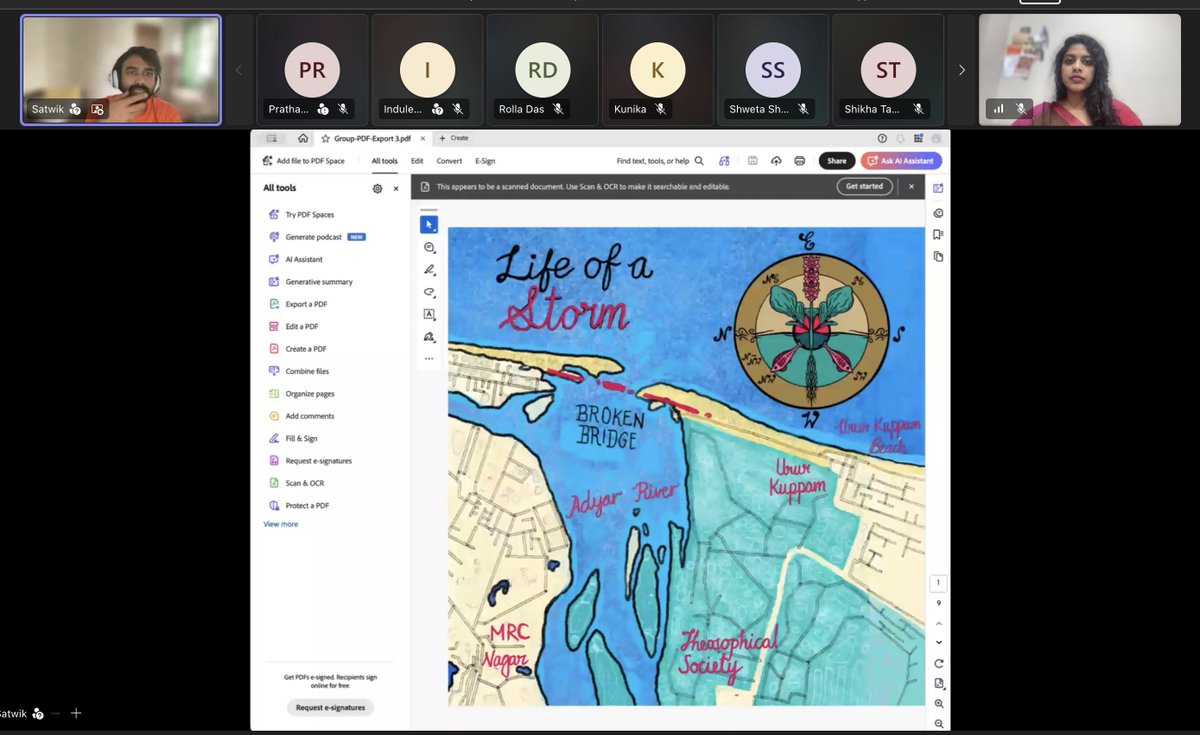Click the cloud upload icon

click(x=776, y=160)
